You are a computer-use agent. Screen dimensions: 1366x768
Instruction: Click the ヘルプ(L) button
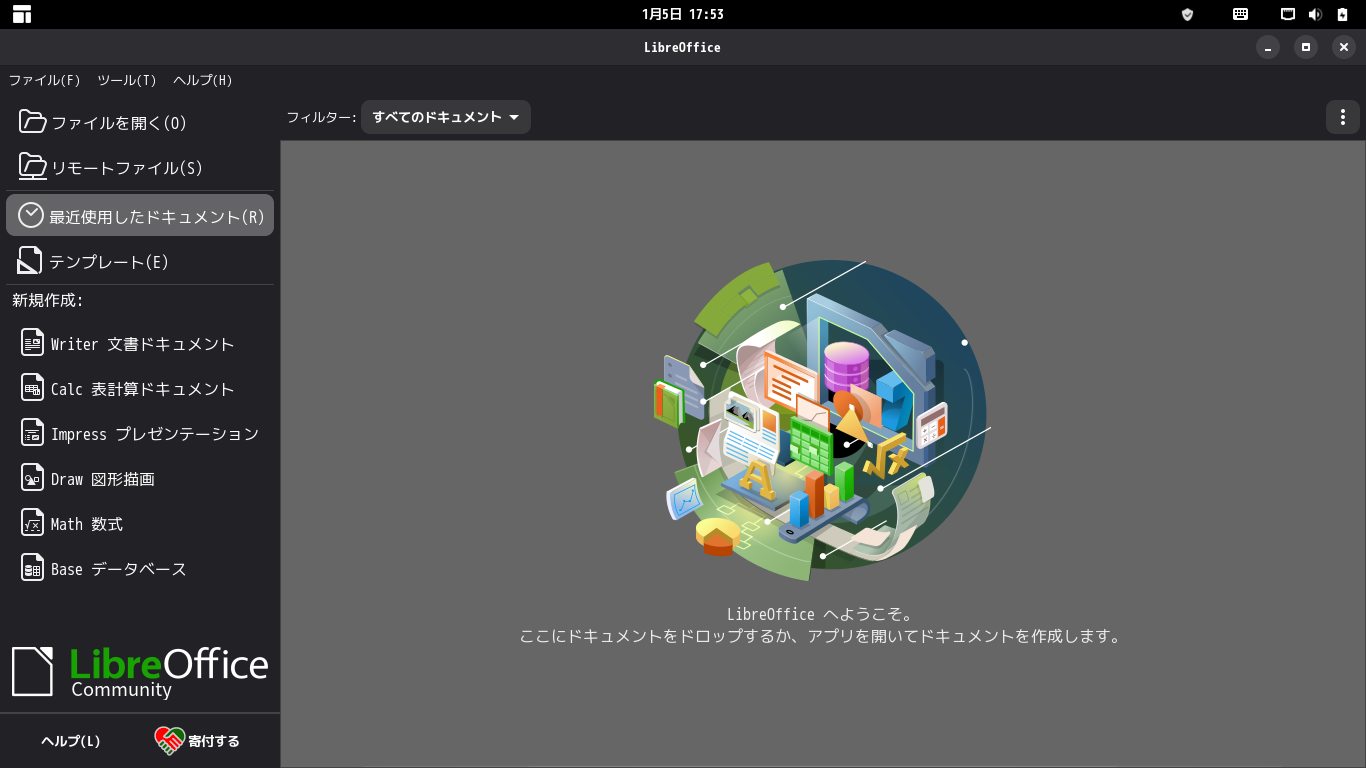71,741
